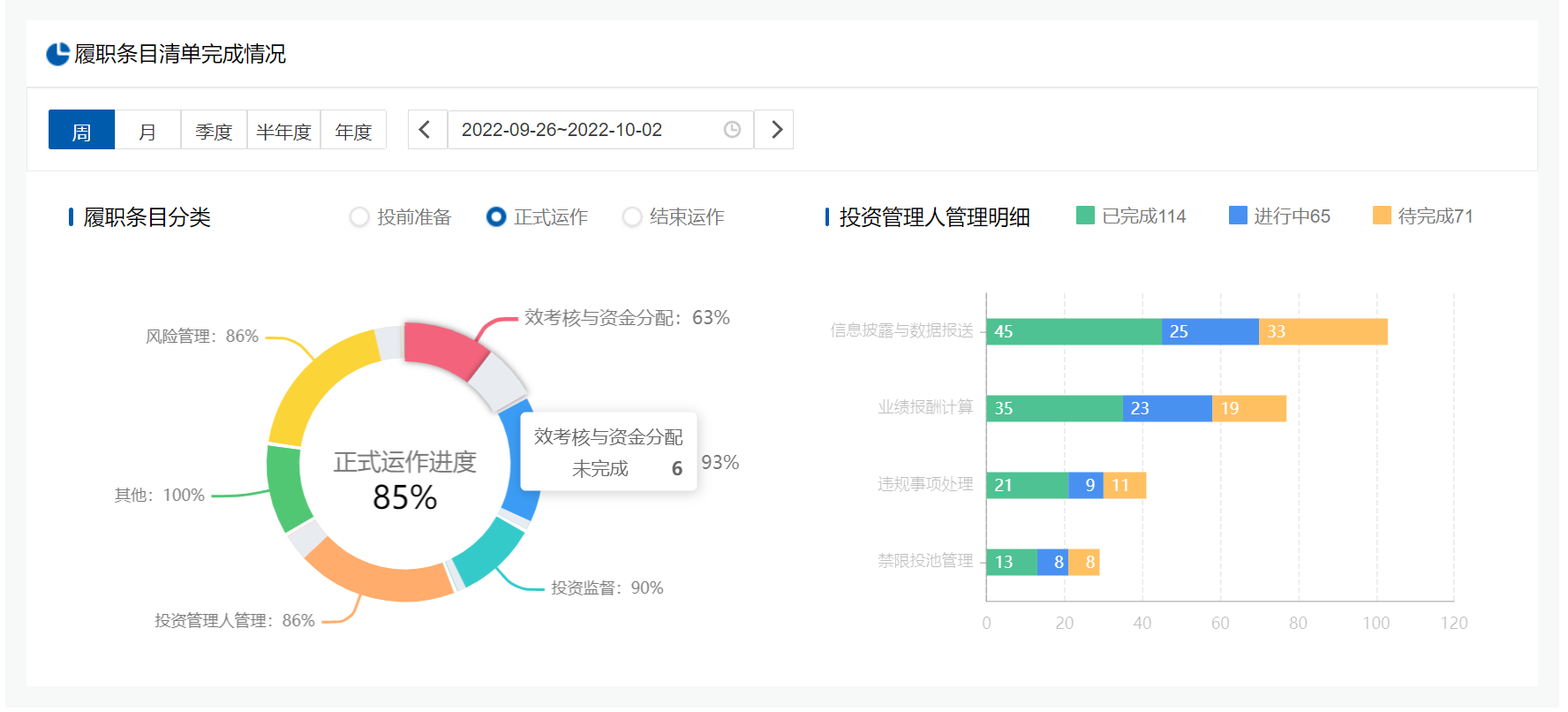Click the 履职条目清单完成情况 page title
Image resolution: width=1568 pixels, height=712 pixels.
[180, 54]
